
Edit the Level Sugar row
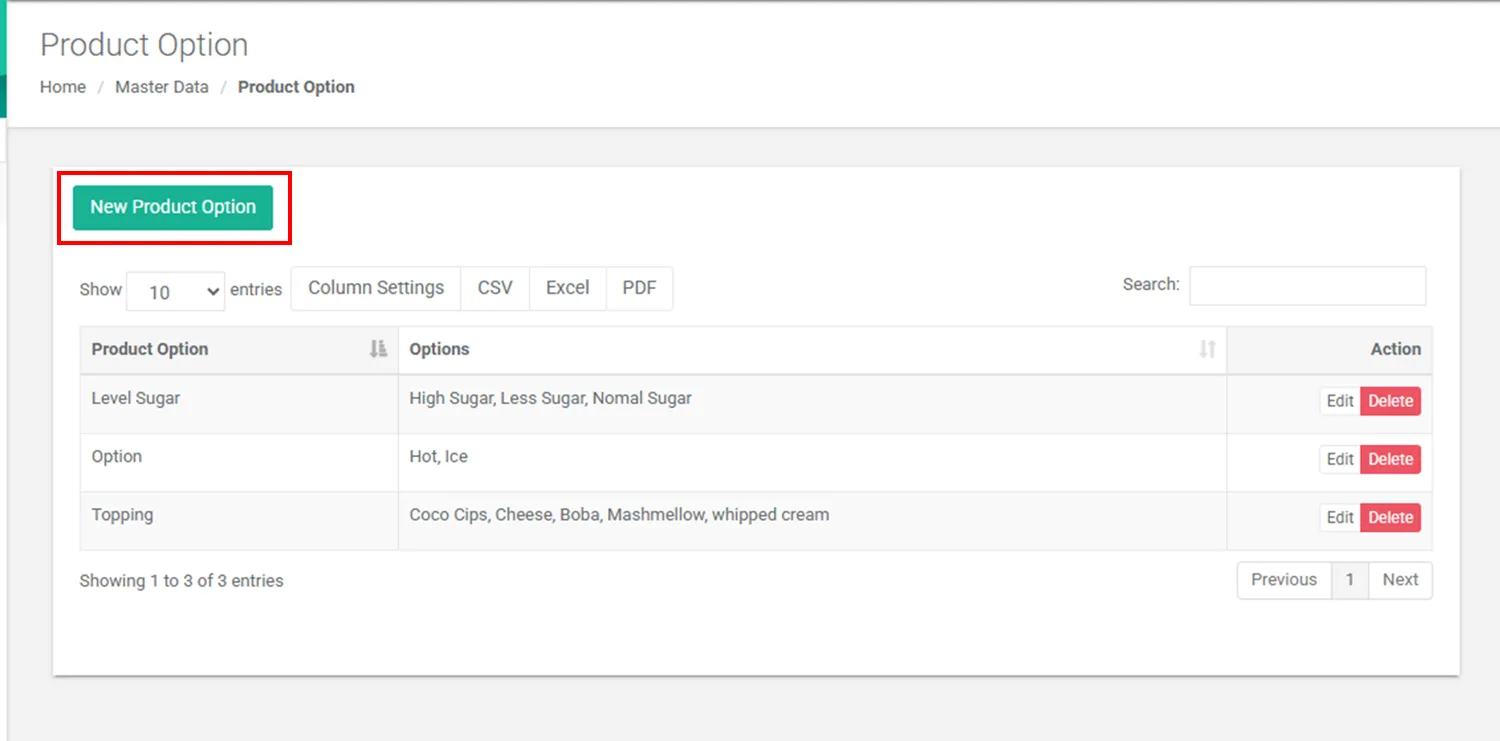(1340, 401)
